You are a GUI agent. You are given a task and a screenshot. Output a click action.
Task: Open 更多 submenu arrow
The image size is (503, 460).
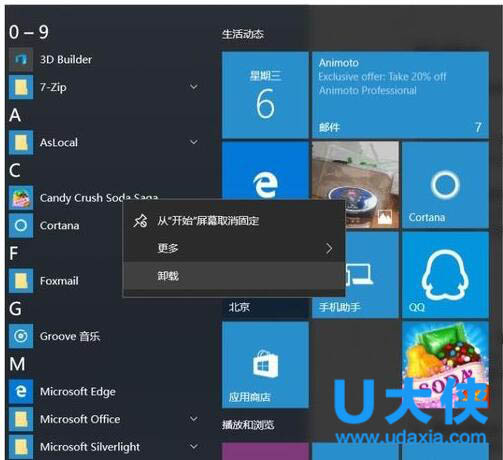329,248
